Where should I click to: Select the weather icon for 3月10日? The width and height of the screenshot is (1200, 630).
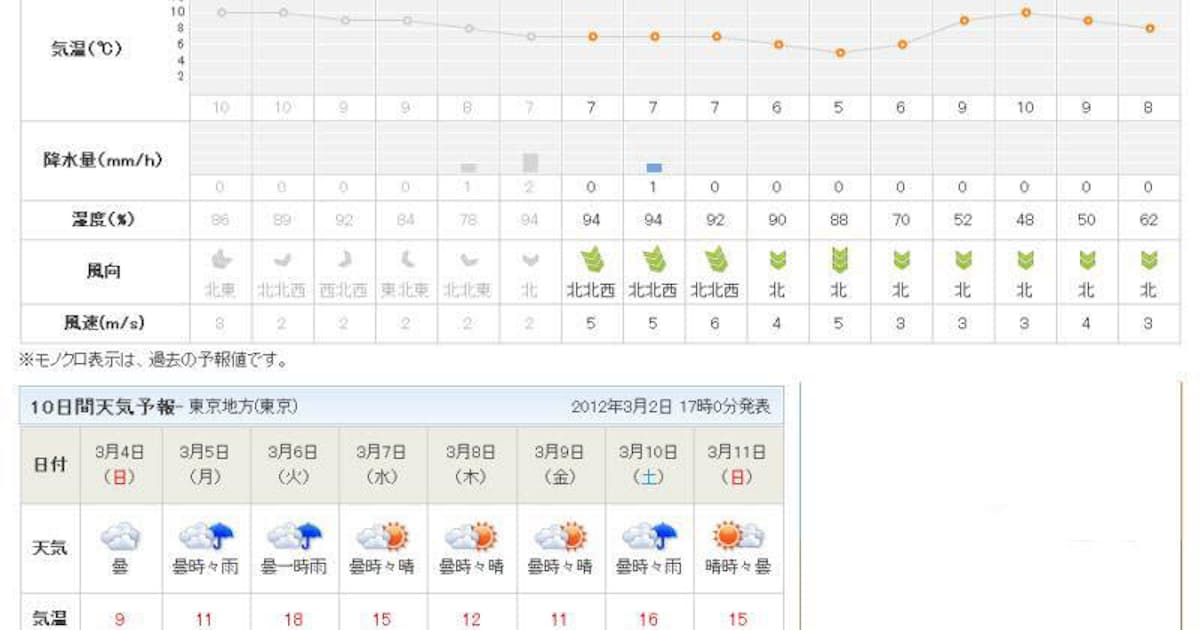[649, 537]
